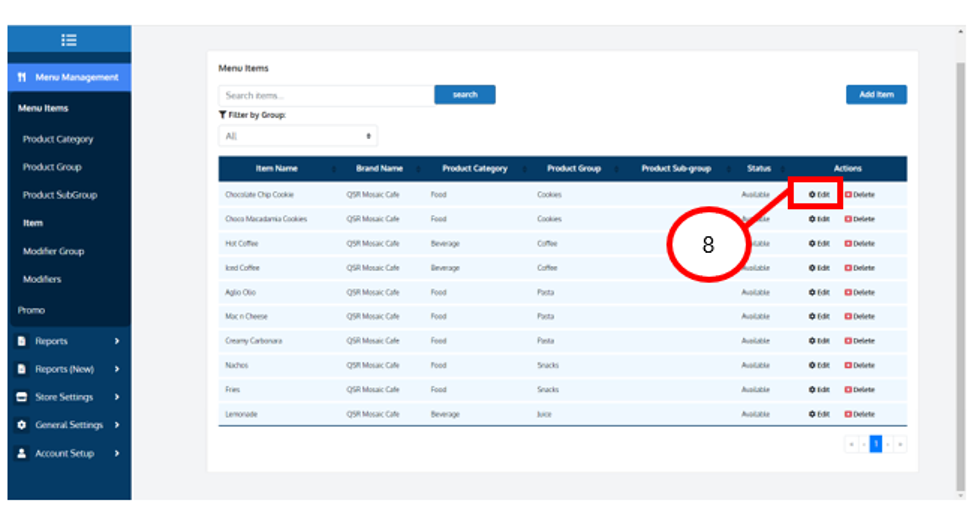Click the blue search button
972x516 pixels.
coord(465,95)
